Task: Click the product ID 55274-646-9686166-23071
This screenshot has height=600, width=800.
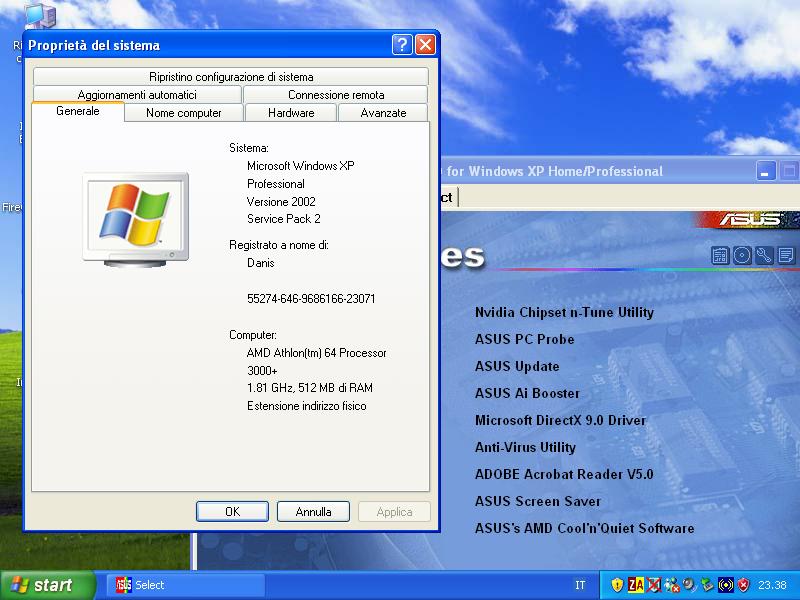Action: point(311,298)
